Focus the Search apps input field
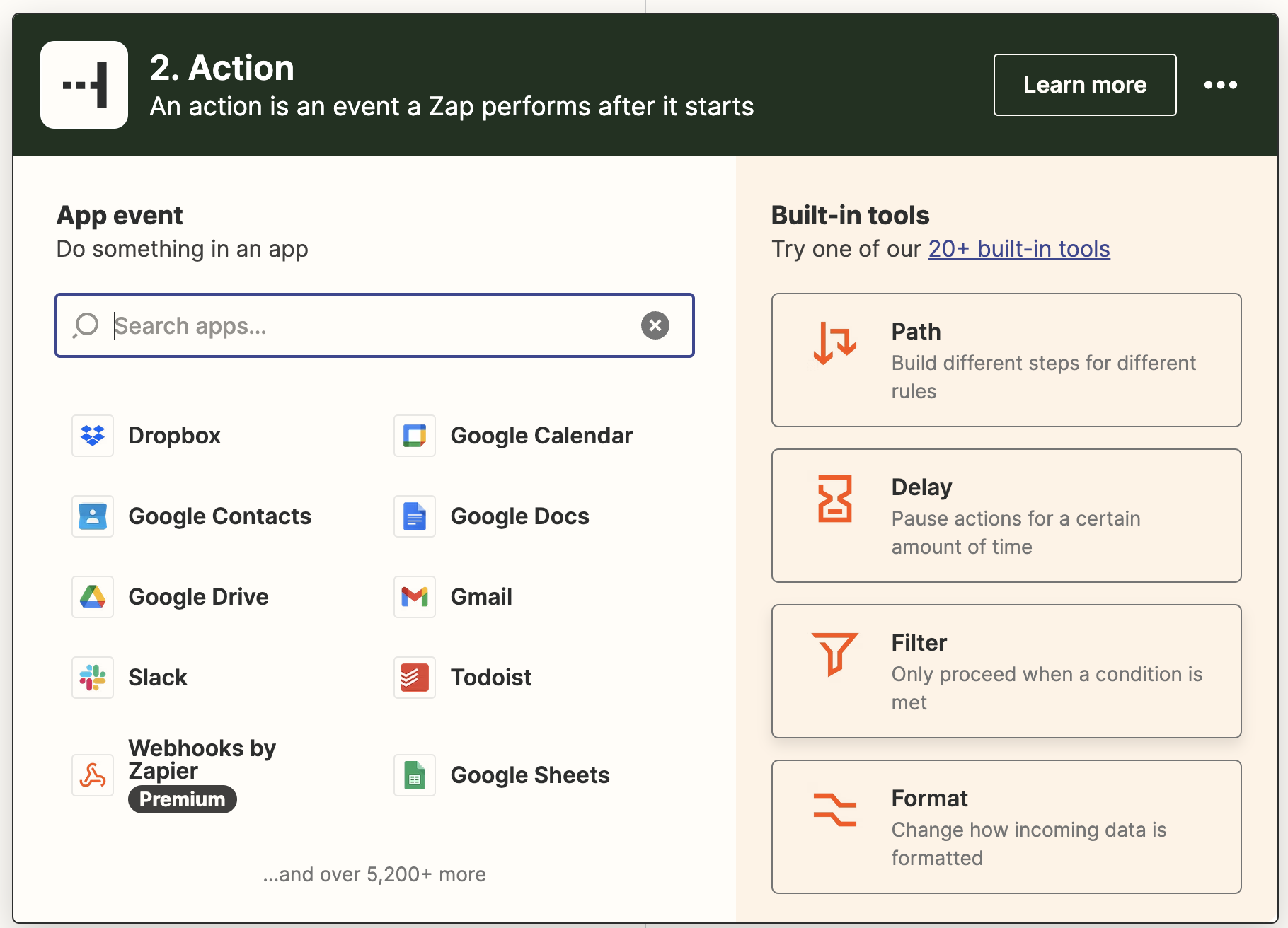The width and height of the screenshot is (1288, 928). pyautogui.click(x=374, y=325)
